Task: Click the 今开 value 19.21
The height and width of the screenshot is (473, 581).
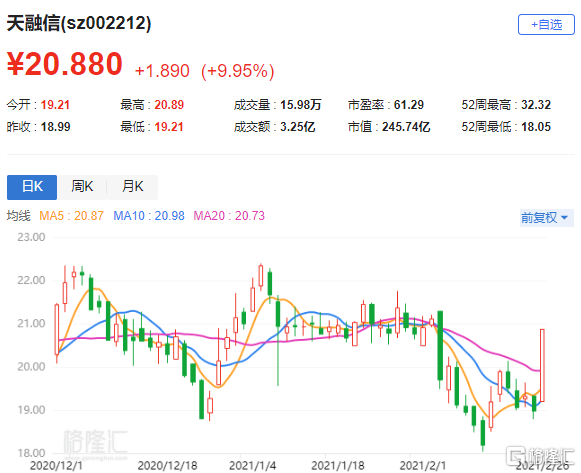Action: click(x=55, y=105)
